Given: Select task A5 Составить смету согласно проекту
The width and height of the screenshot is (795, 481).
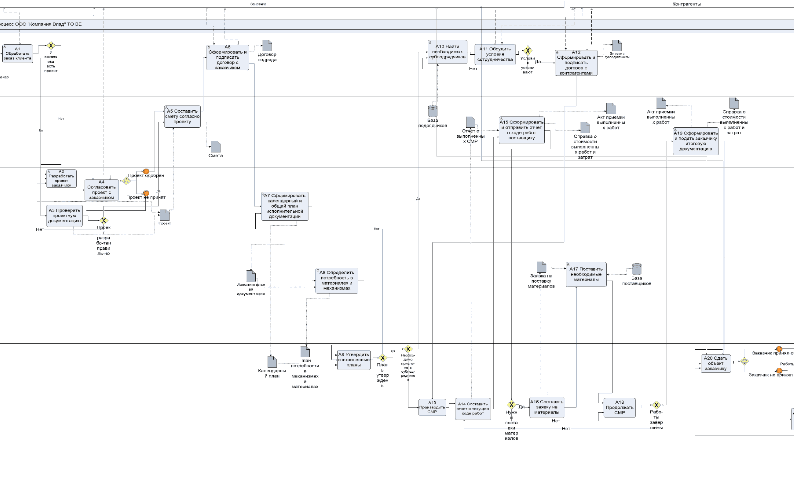Looking at the screenshot, I should click(183, 117).
